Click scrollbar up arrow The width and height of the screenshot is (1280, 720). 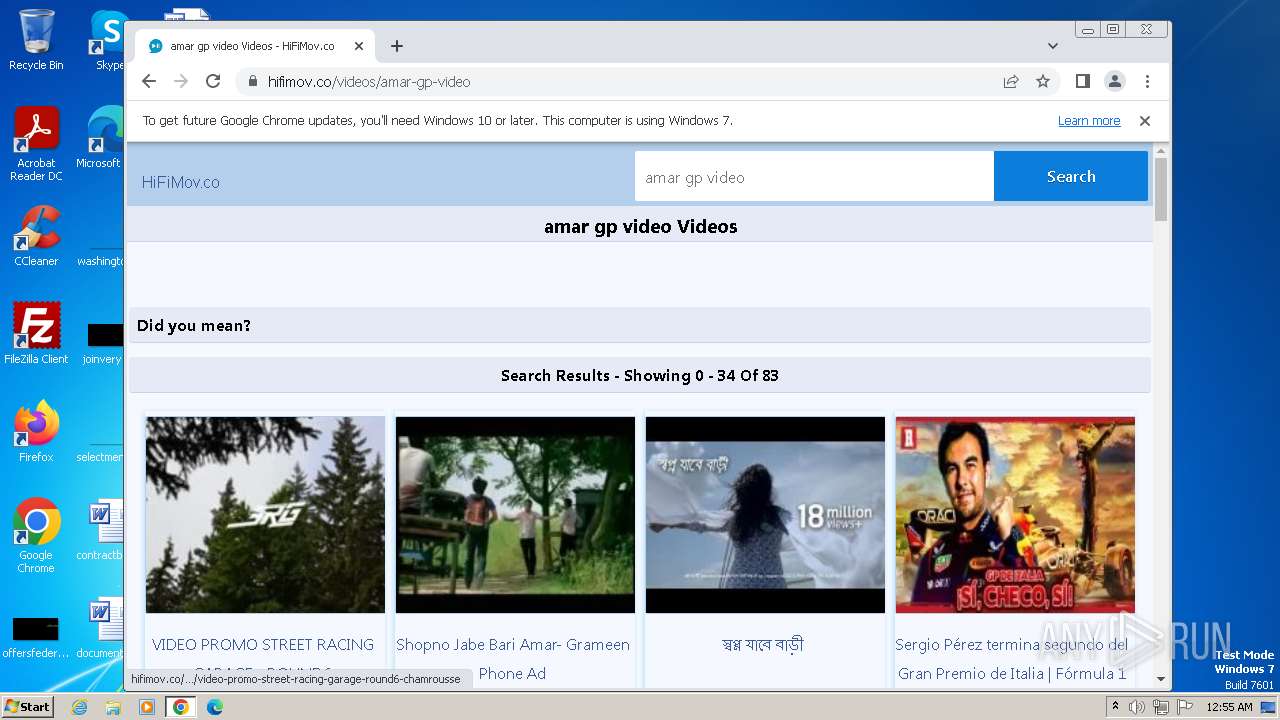[1161, 151]
